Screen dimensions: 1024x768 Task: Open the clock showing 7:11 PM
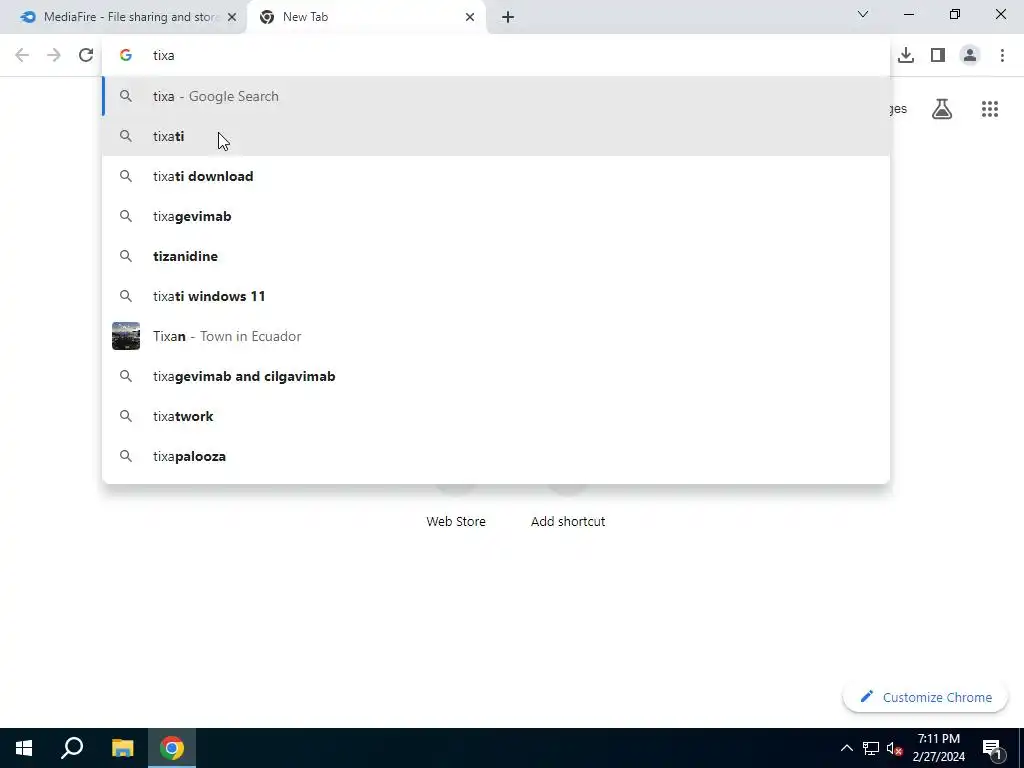coord(938,748)
